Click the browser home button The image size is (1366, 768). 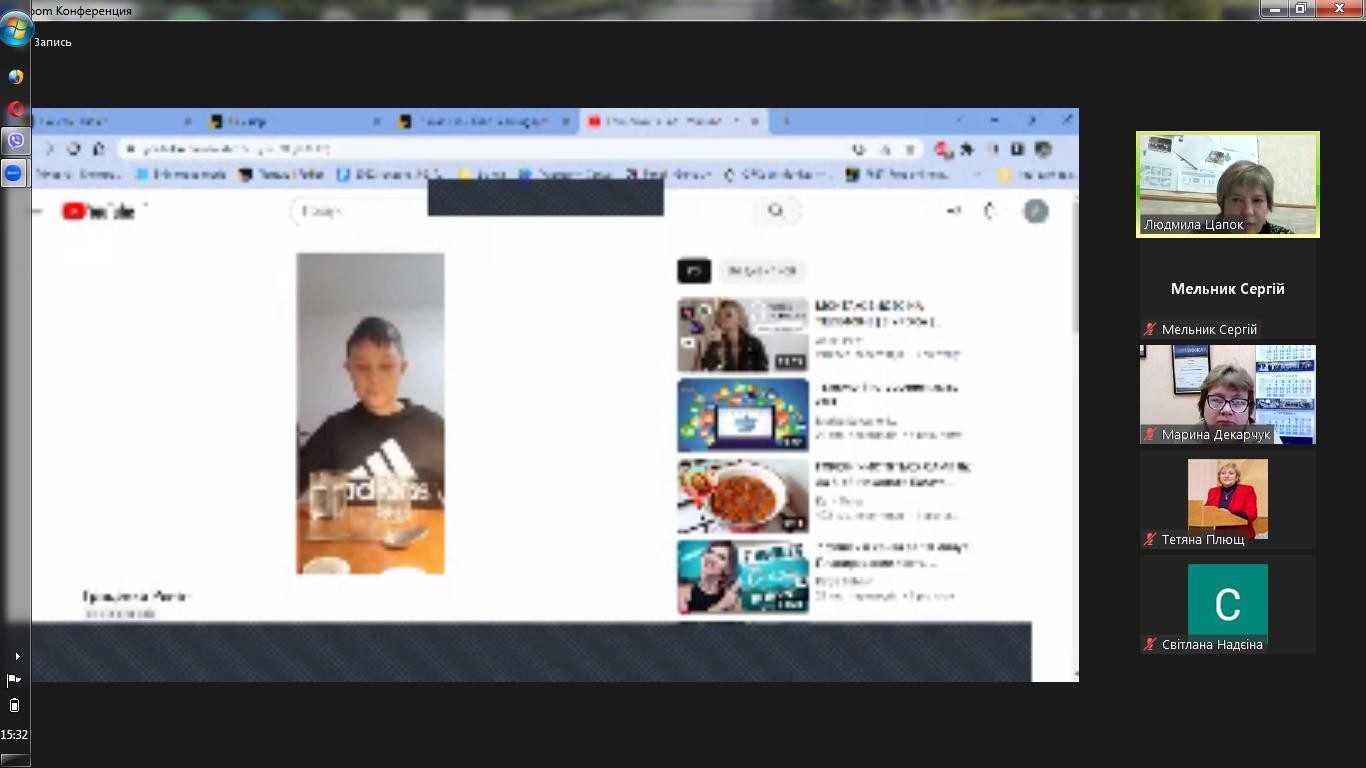pyautogui.click(x=98, y=149)
